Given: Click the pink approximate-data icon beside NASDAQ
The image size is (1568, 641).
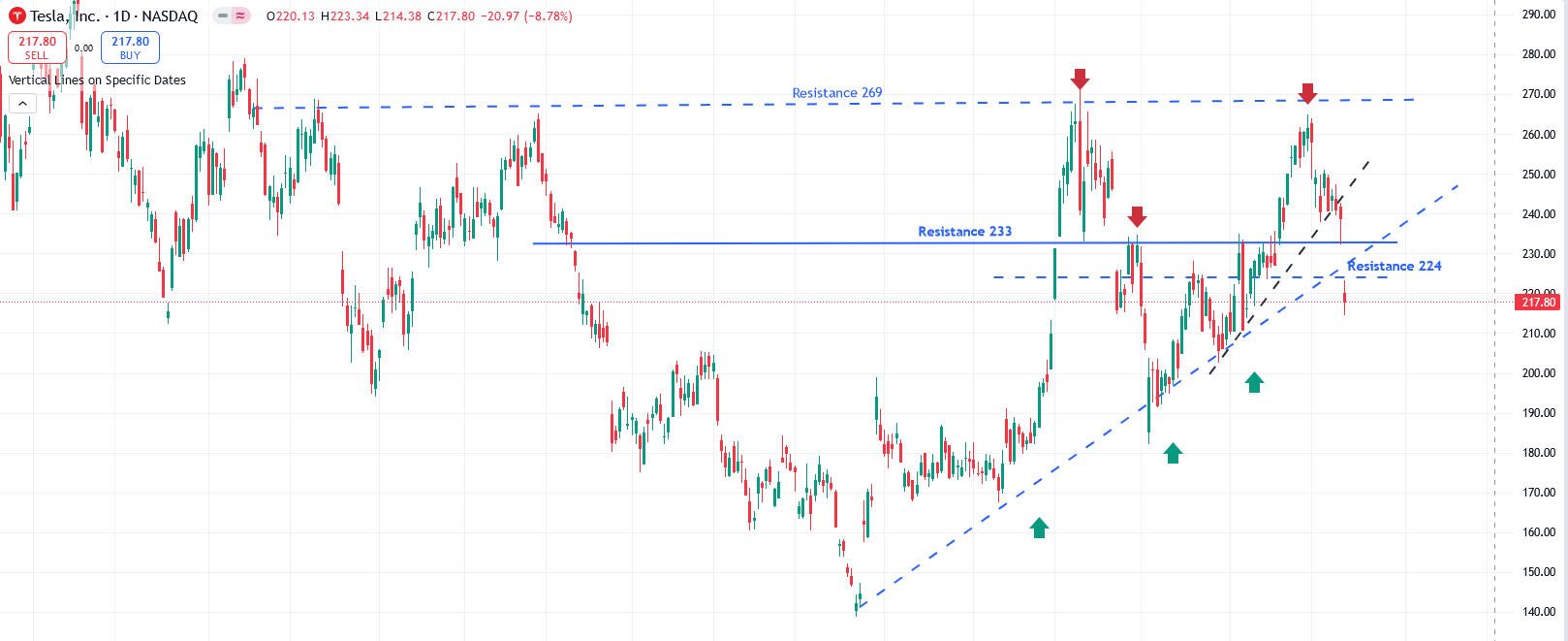Looking at the screenshot, I should tap(240, 16).
